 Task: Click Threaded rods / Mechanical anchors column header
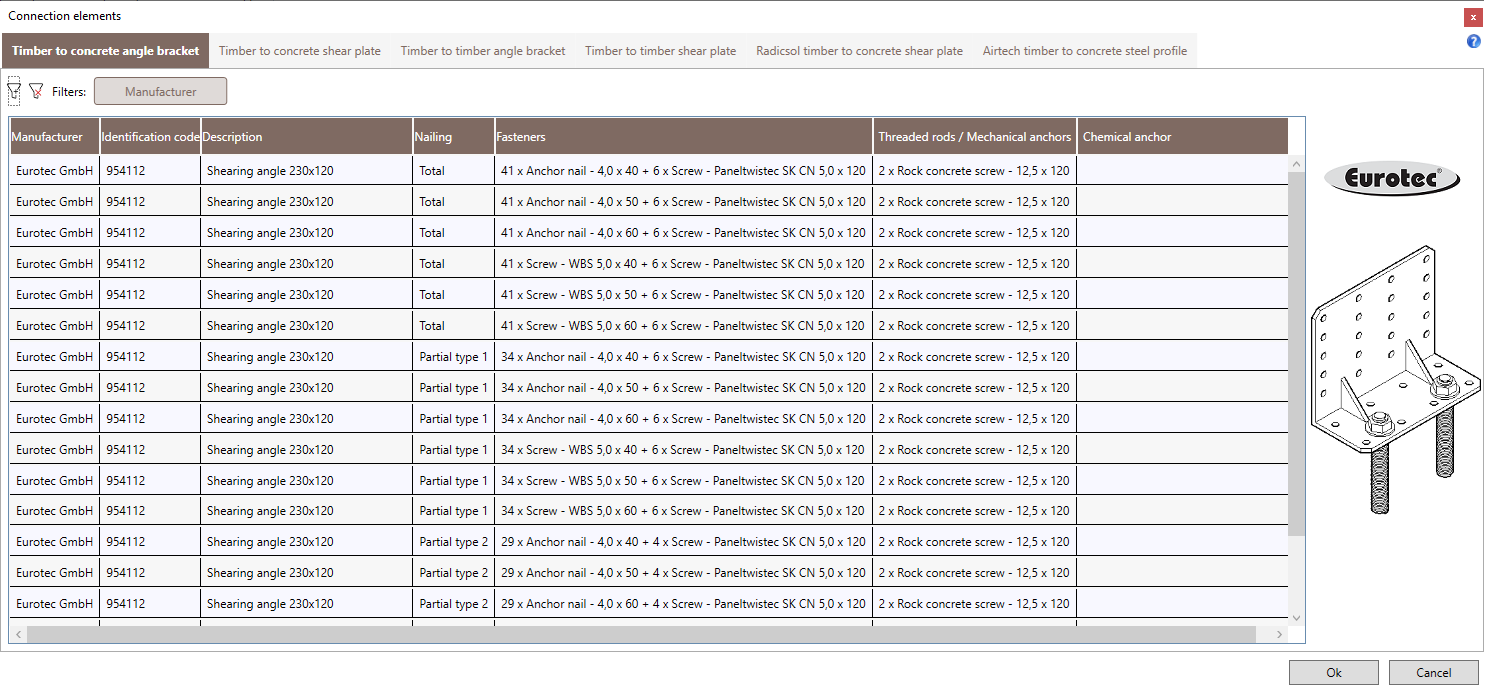[x=975, y=137]
